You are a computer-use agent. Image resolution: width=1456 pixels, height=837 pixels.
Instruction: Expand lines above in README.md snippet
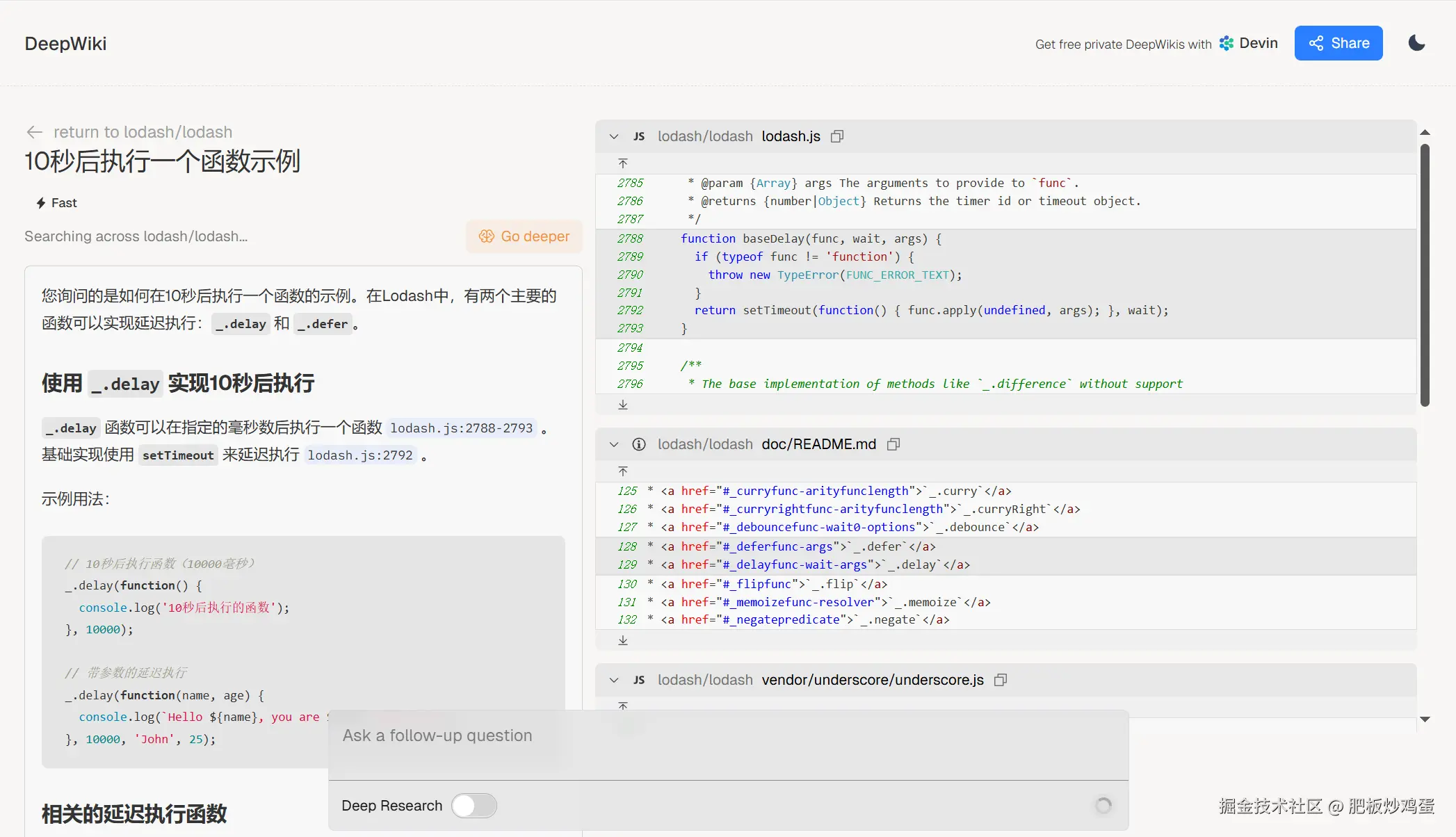tap(623, 471)
